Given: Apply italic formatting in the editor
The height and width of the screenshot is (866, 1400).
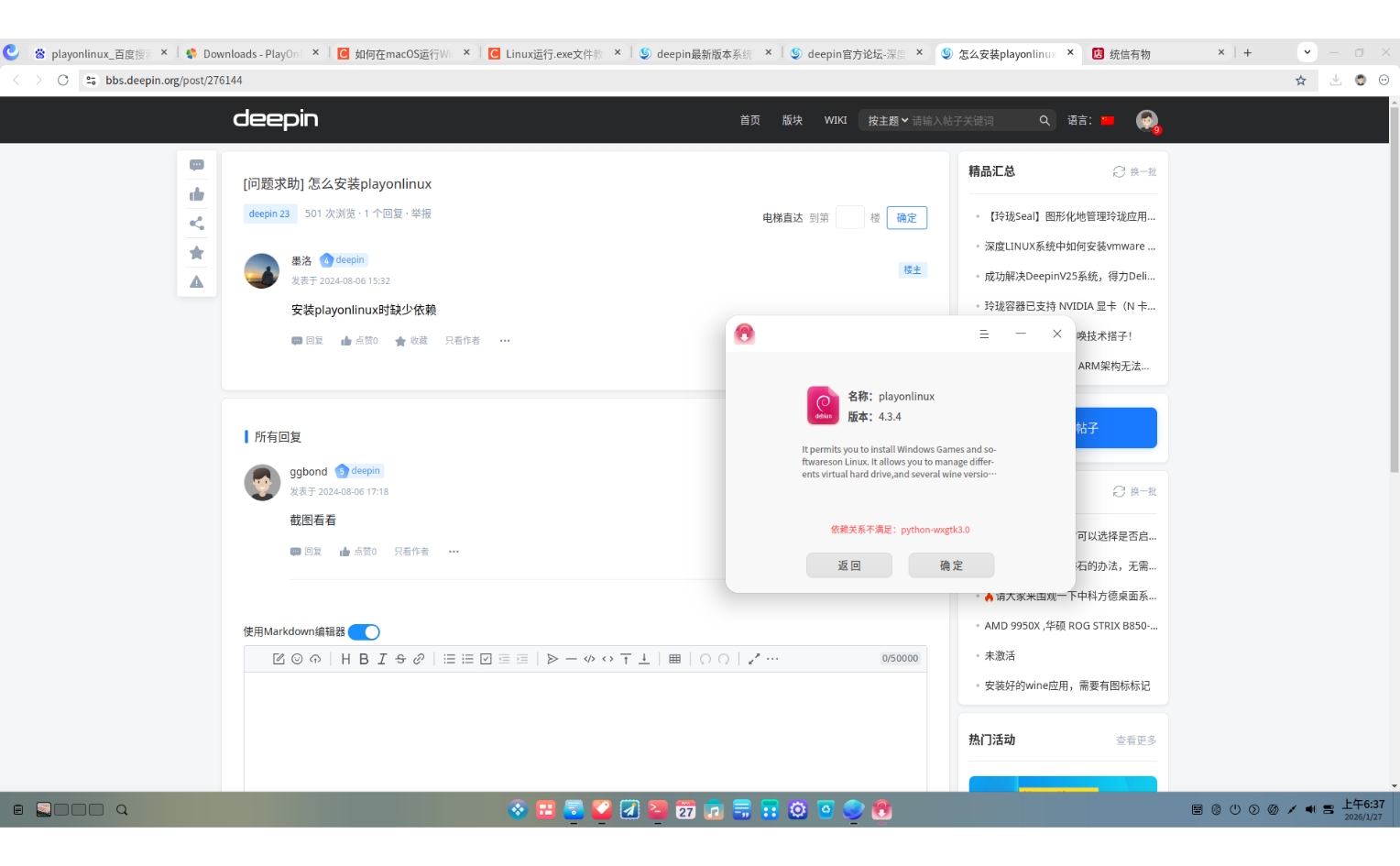Looking at the screenshot, I should pos(382,659).
